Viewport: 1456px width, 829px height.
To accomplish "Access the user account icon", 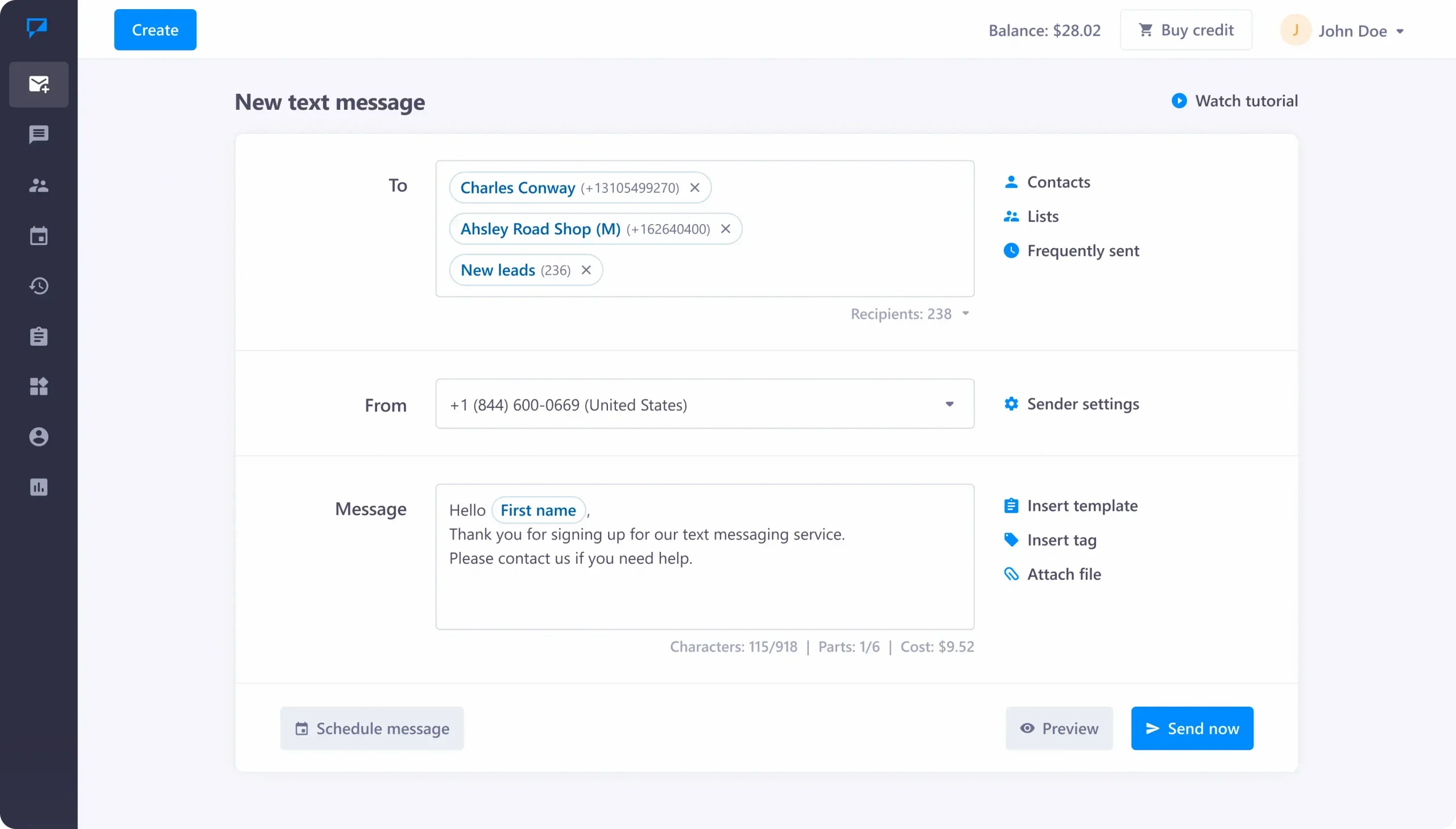I will 1296,30.
